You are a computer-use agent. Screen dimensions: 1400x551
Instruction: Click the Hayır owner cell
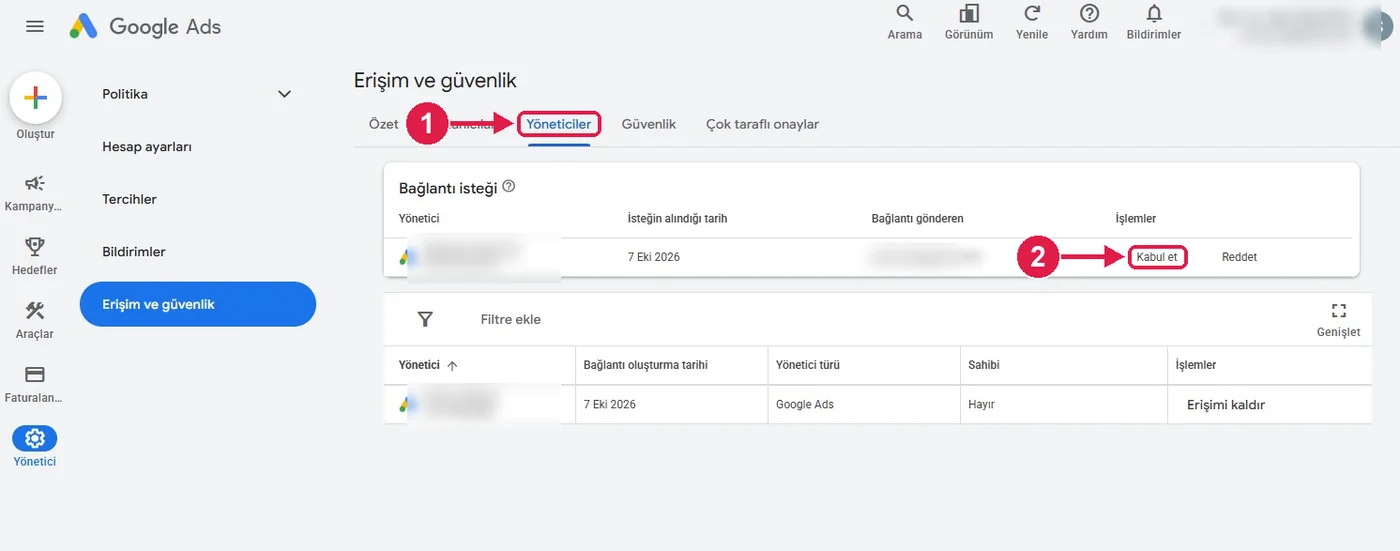coord(981,405)
